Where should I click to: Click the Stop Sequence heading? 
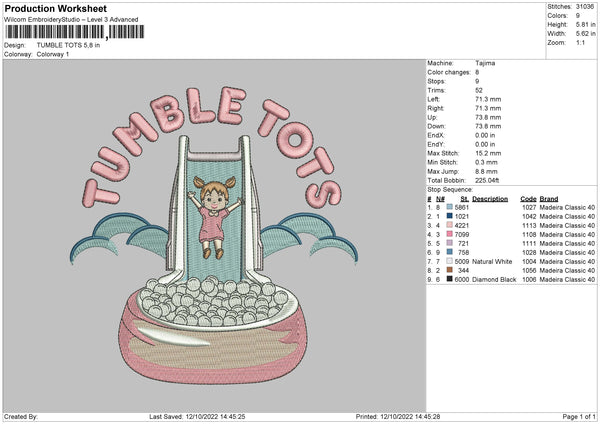448,187
